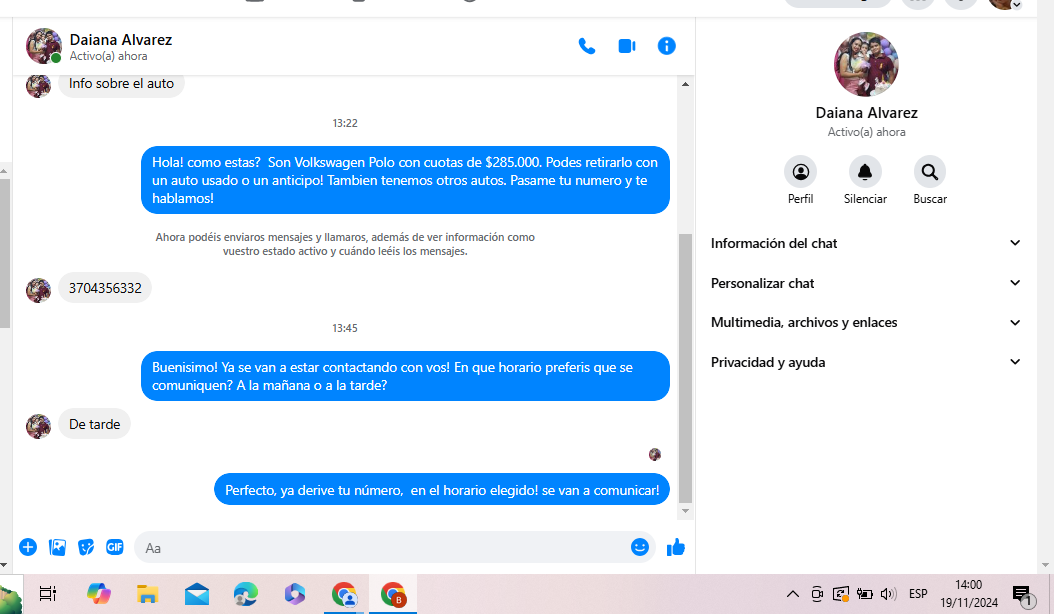Send a thumbs-up like
Screen dimensions: 1054x614
[x=676, y=547]
